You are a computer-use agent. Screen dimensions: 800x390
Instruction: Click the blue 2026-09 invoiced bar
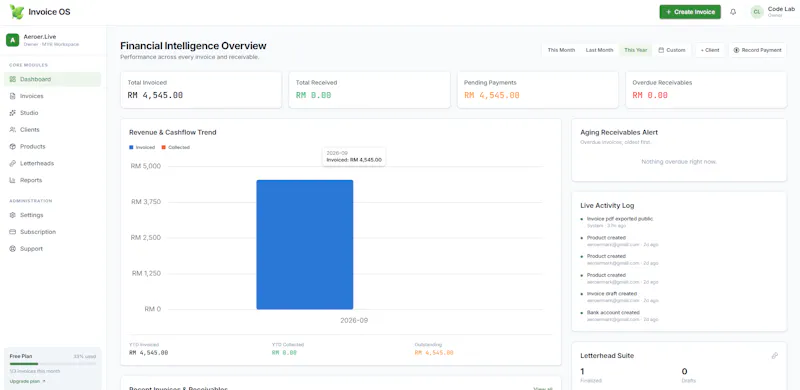point(305,245)
